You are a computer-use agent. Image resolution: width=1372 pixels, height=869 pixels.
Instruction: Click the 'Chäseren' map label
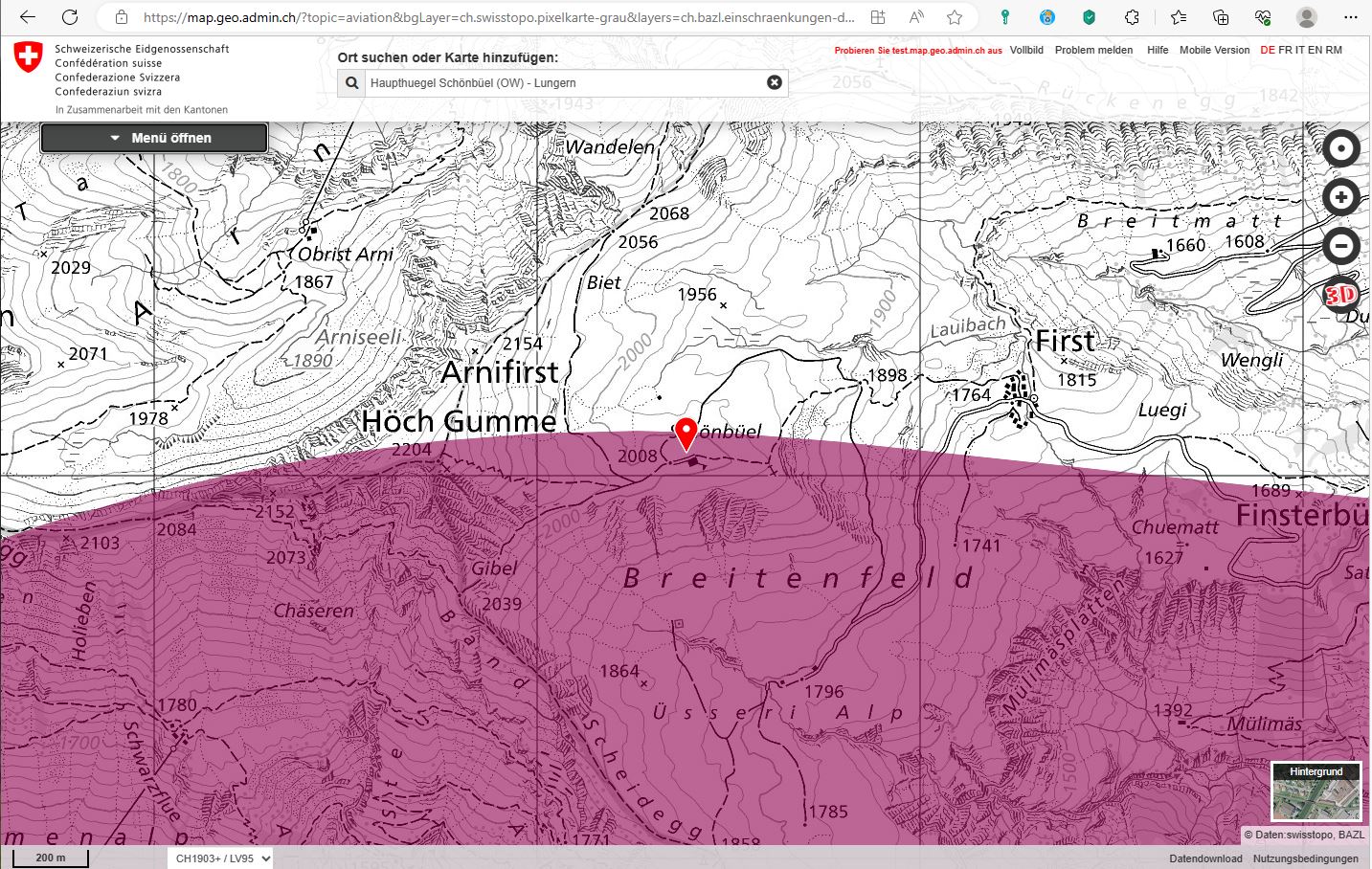[313, 611]
